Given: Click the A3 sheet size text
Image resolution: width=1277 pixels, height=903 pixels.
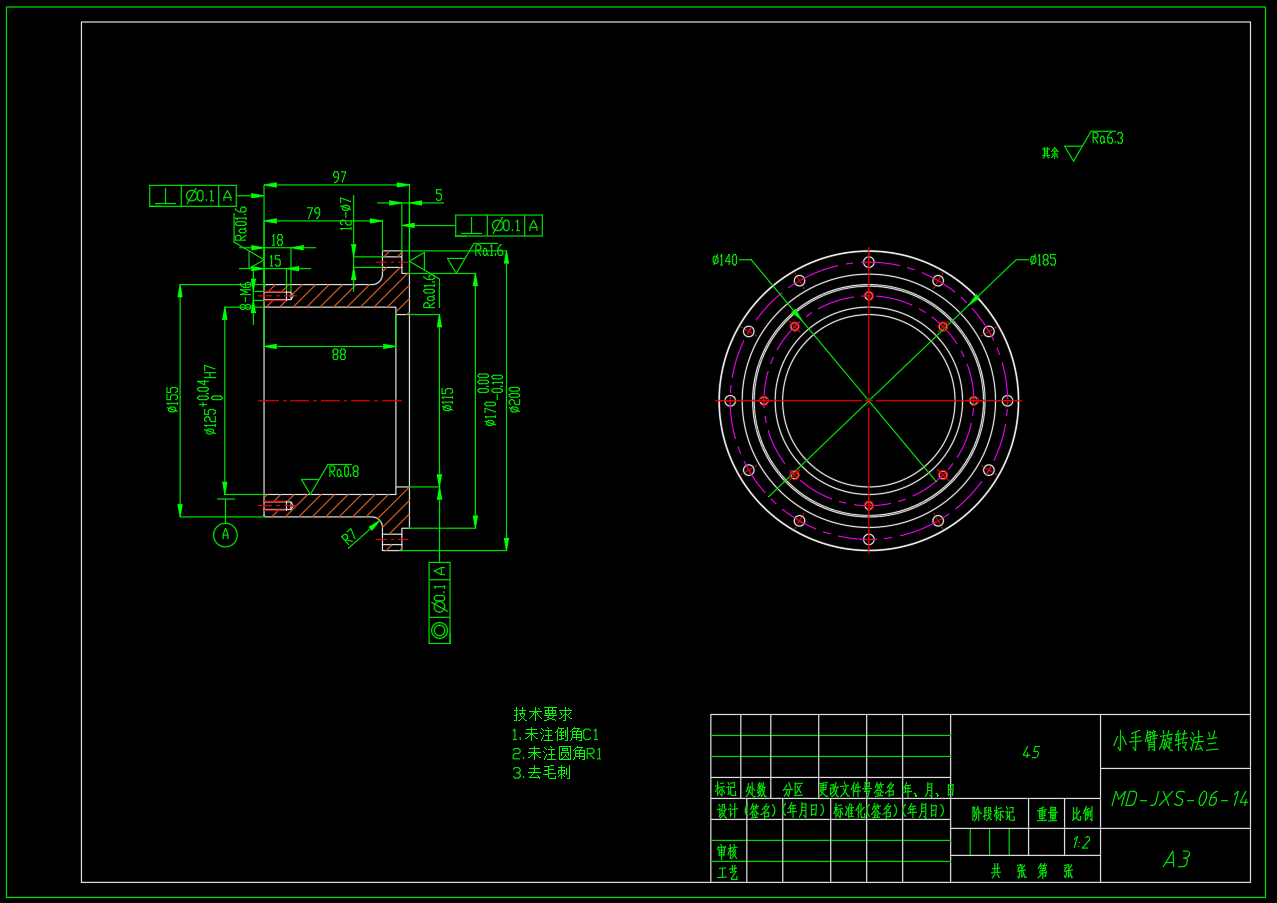Looking at the screenshot, I should point(1176,859).
